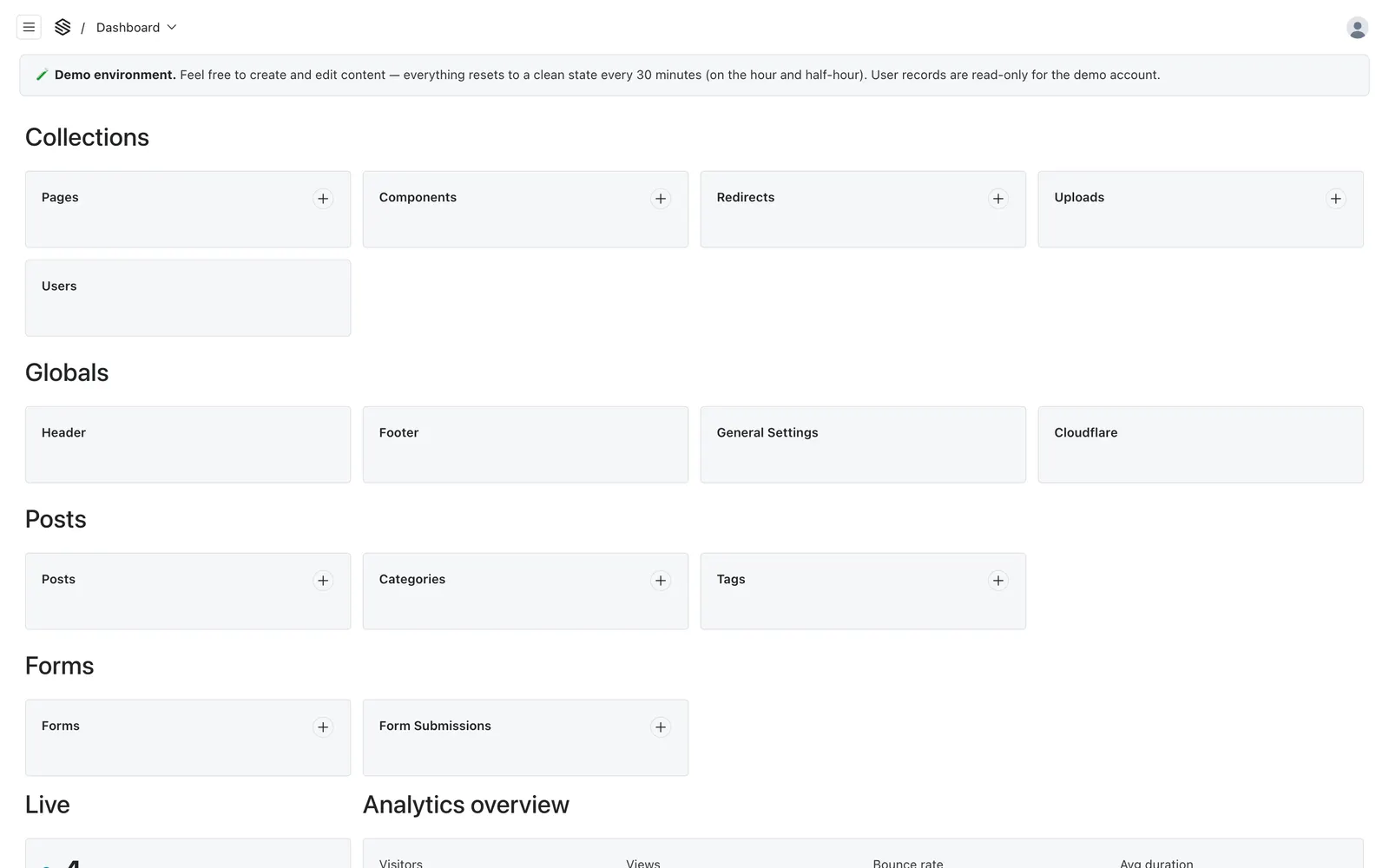Click the Collections section heading

[x=87, y=137]
